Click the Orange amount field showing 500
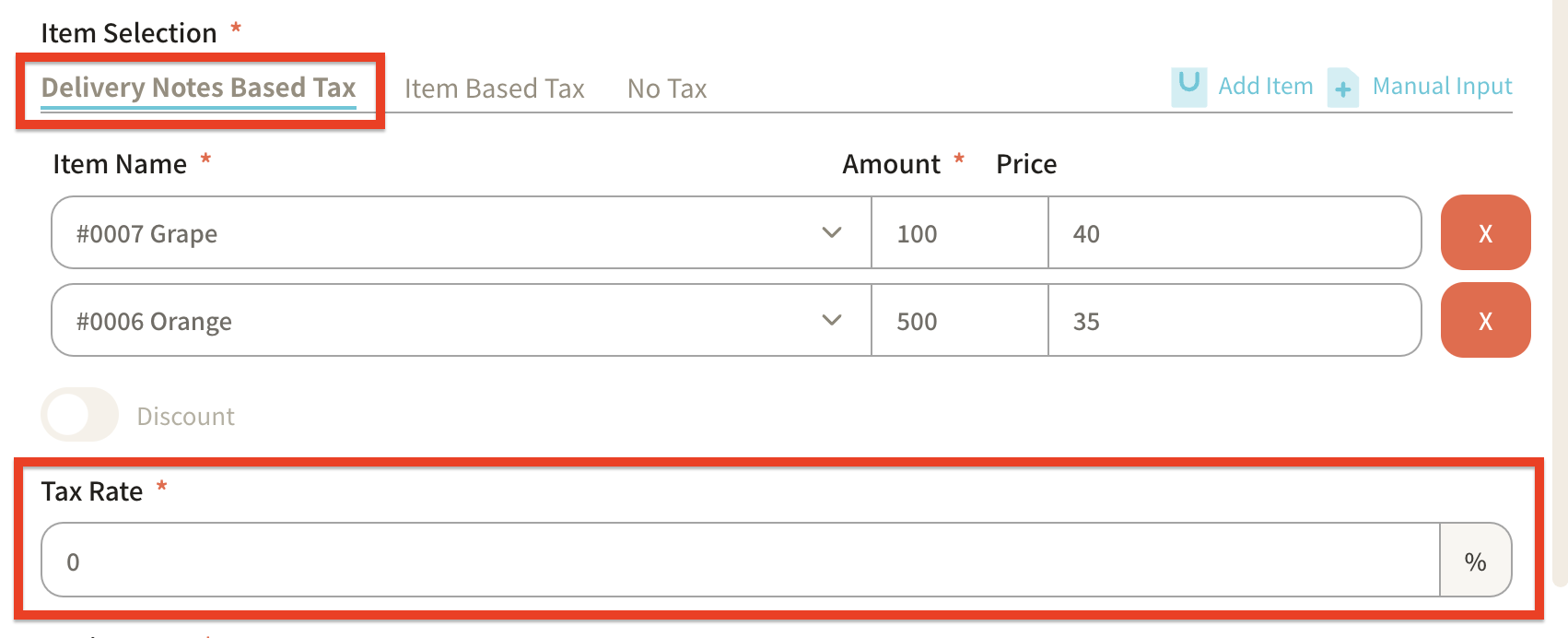Viewport: 1568px width, 638px height. pyautogui.click(x=958, y=321)
